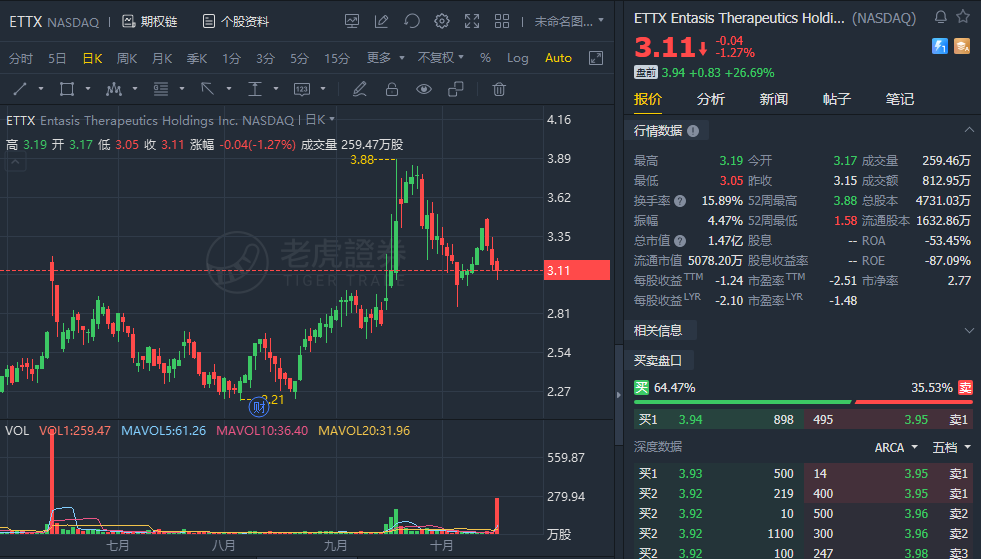
Task: Click the copy drawings icon
Action: click(456, 90)
